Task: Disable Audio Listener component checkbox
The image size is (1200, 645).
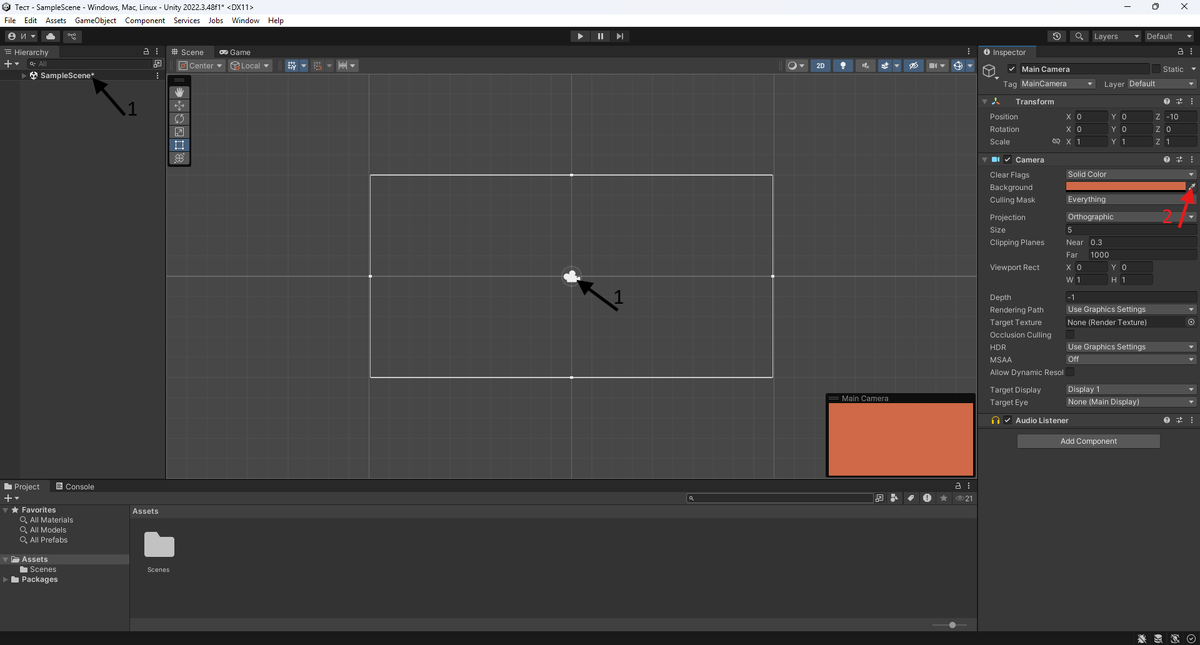Action: coord(1008,420)
